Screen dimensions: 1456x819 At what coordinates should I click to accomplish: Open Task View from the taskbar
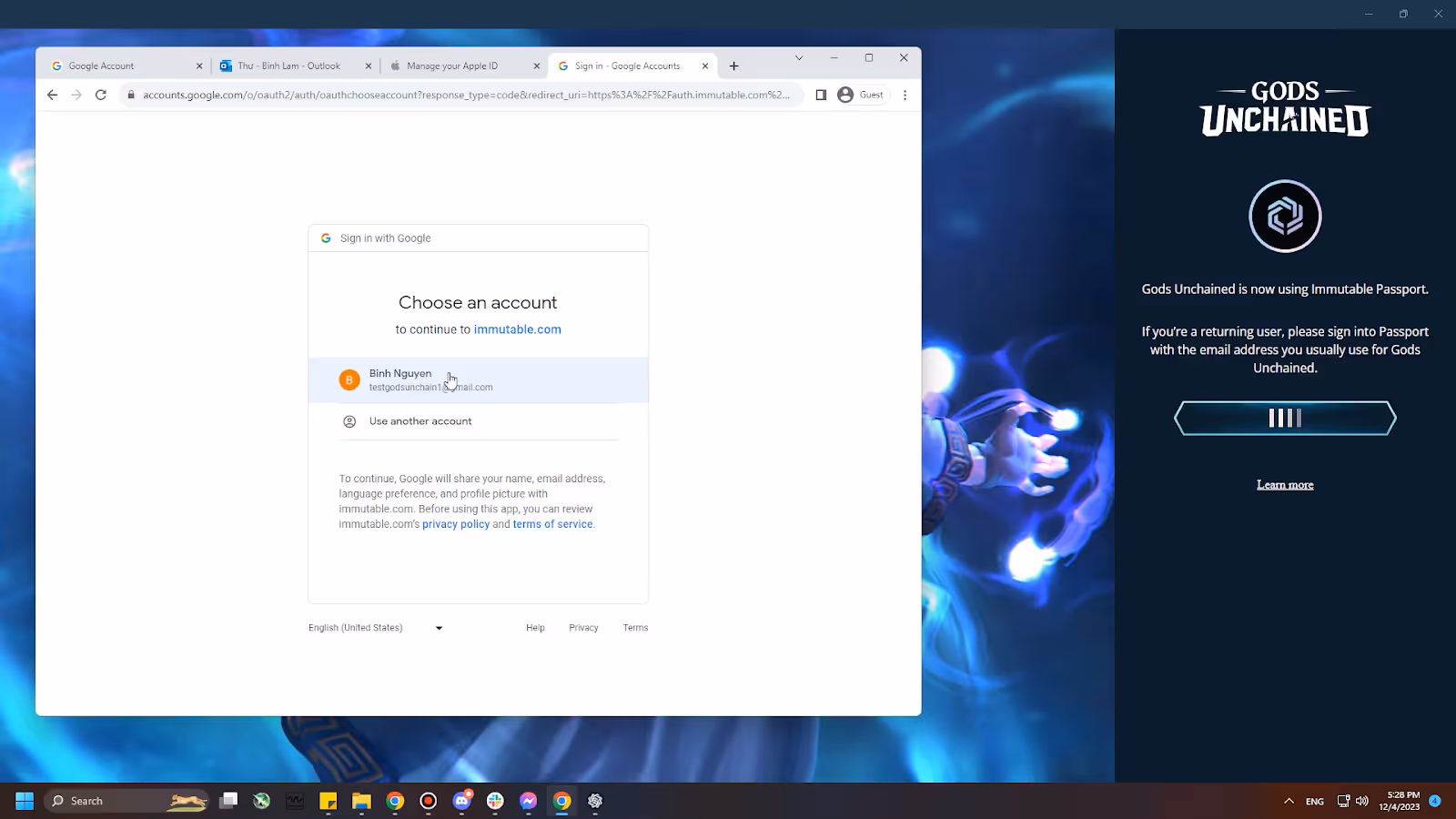tap(228, 801)
